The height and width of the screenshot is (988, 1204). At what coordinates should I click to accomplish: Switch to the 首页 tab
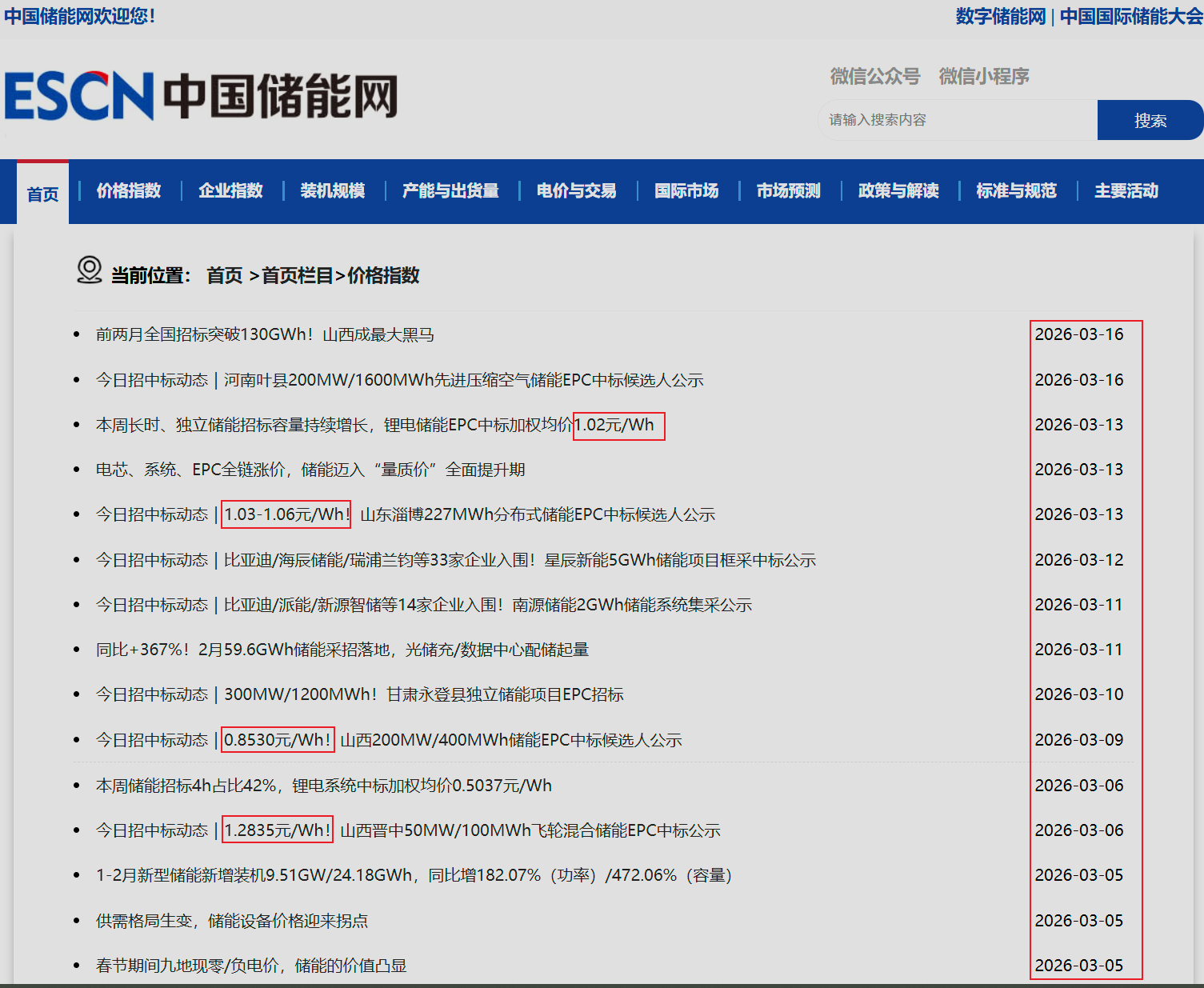(42, 193)
